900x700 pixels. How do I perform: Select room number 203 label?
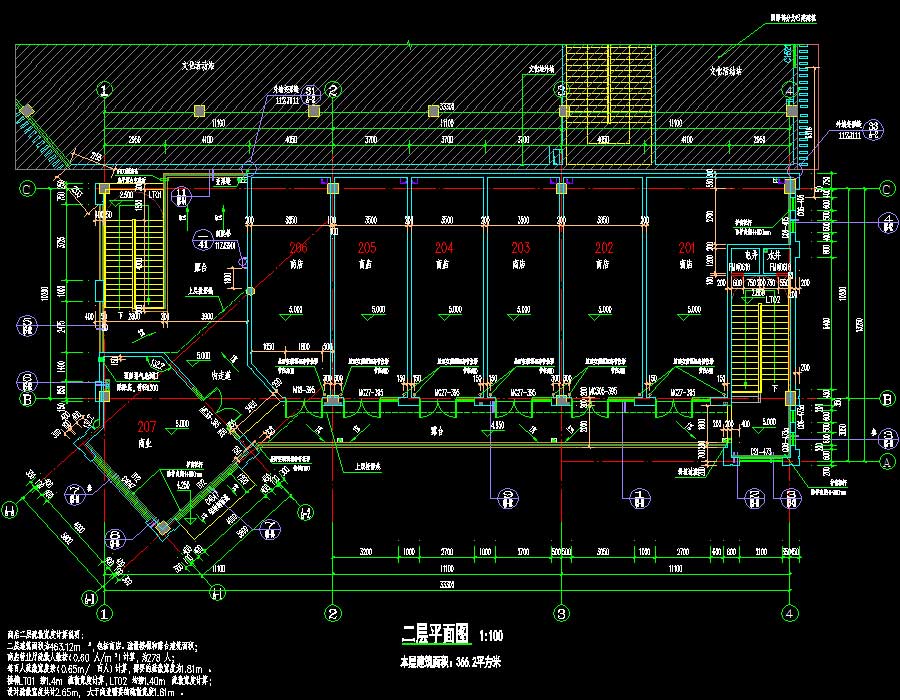[x=521, y=248]
